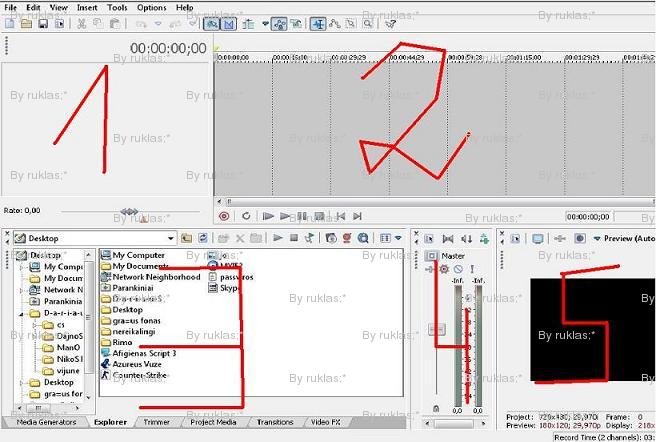Click the Paste clipboard icon

pyautogui.click(x=114, y=24)
